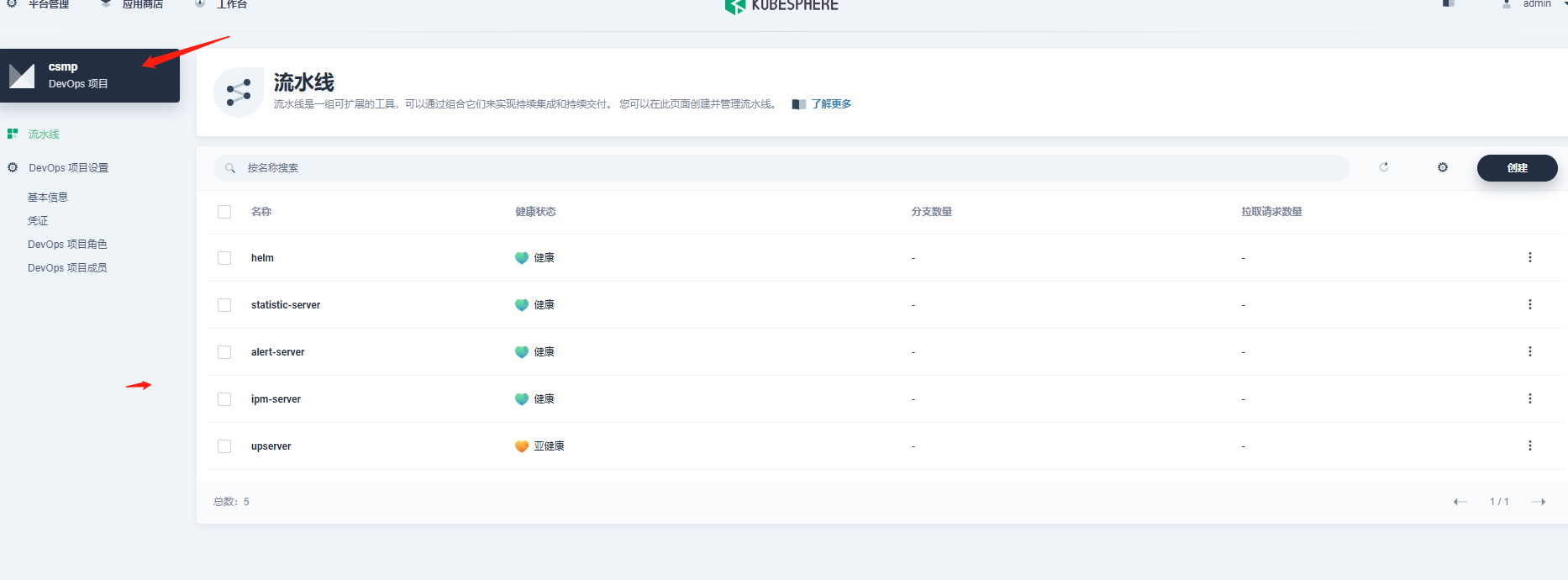The height and width of the screenshot is (580, 1568).
Task: Open 工作台 in top navigation
Action: point(232,4)
